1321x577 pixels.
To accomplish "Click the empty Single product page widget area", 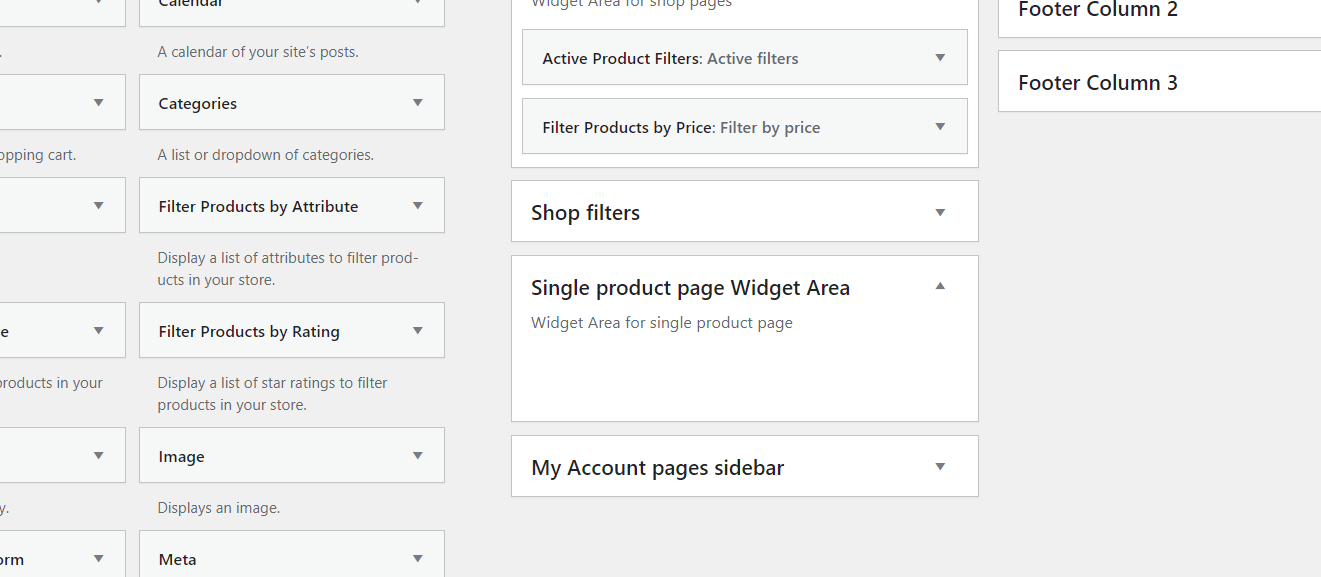I will [744, 378].
